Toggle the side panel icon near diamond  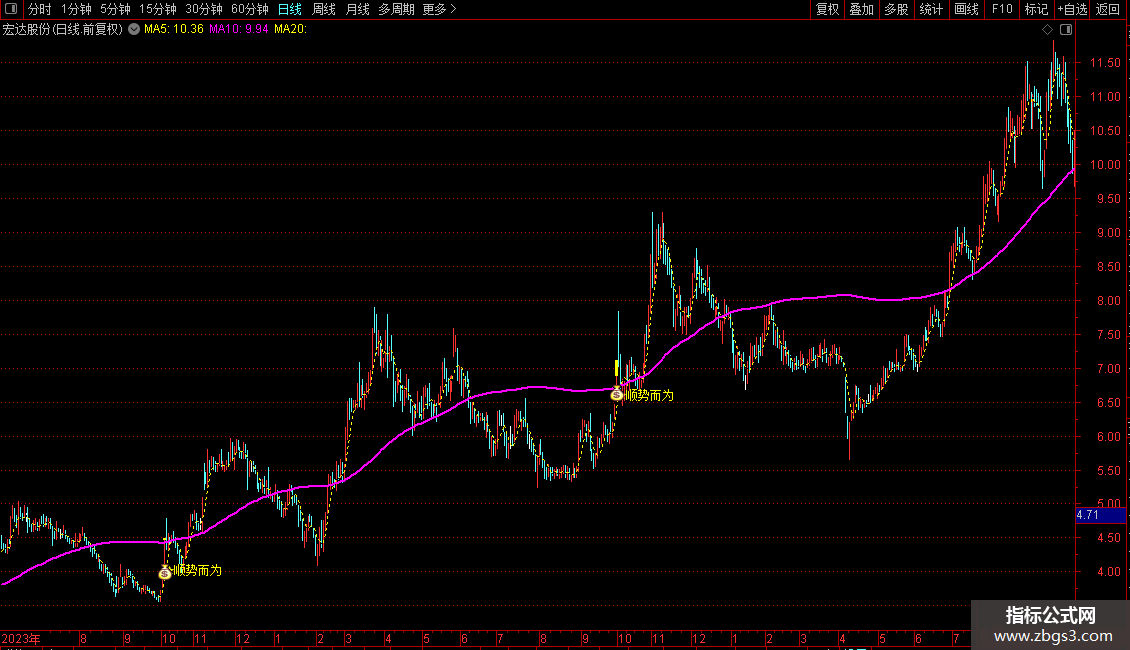point(1066,30)
